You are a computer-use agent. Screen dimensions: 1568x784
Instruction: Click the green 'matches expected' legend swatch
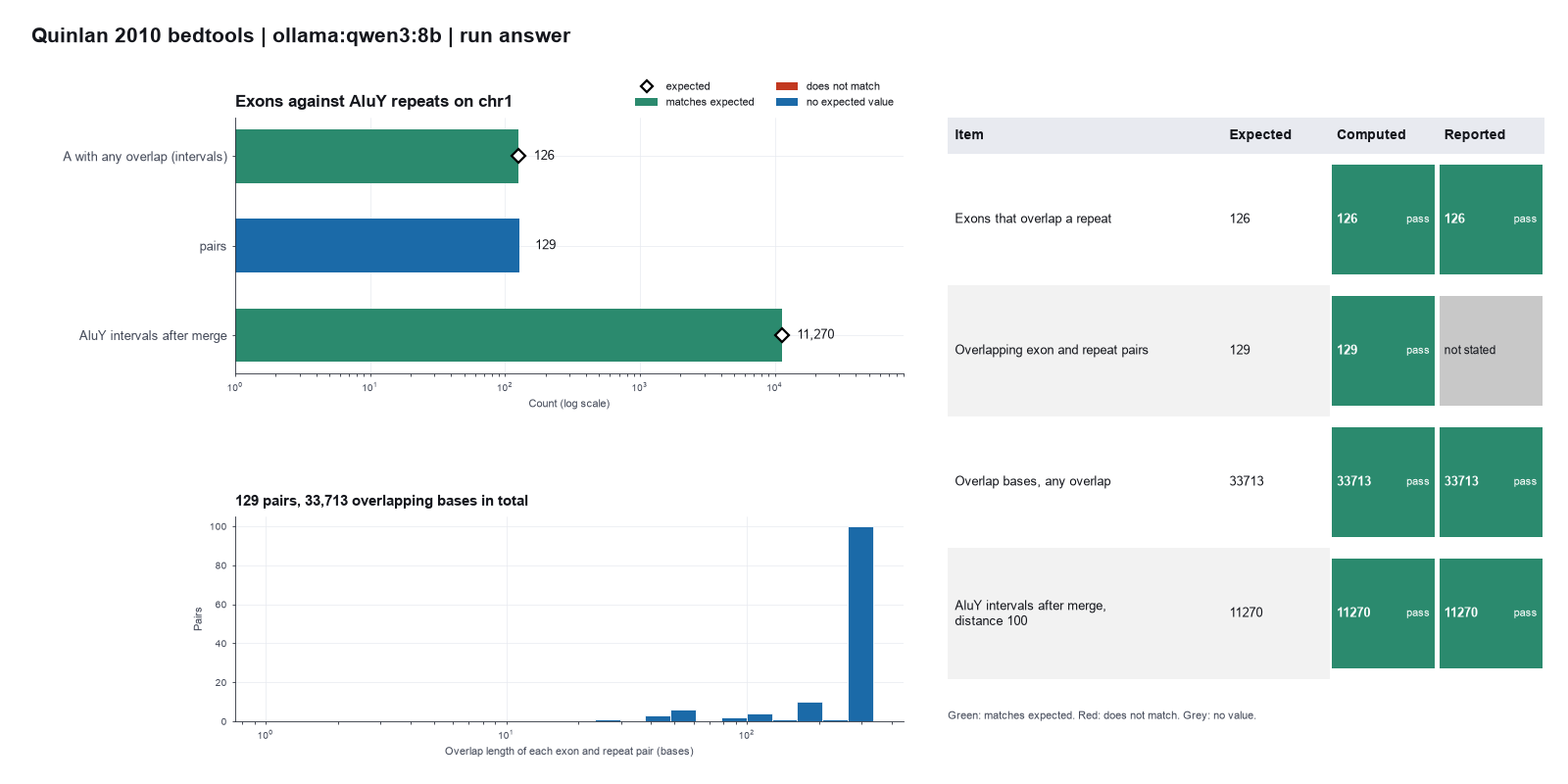click(x=646, y=102)
